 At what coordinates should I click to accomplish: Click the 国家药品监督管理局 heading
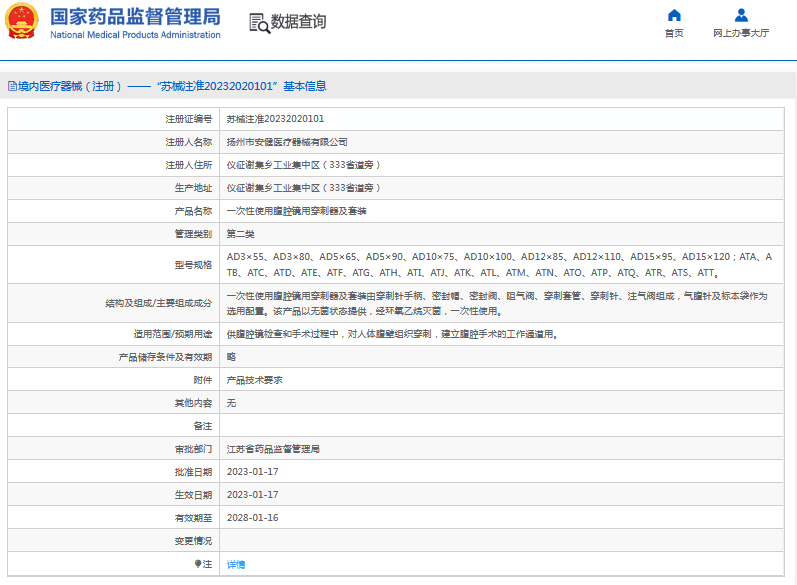click(135, 17)
